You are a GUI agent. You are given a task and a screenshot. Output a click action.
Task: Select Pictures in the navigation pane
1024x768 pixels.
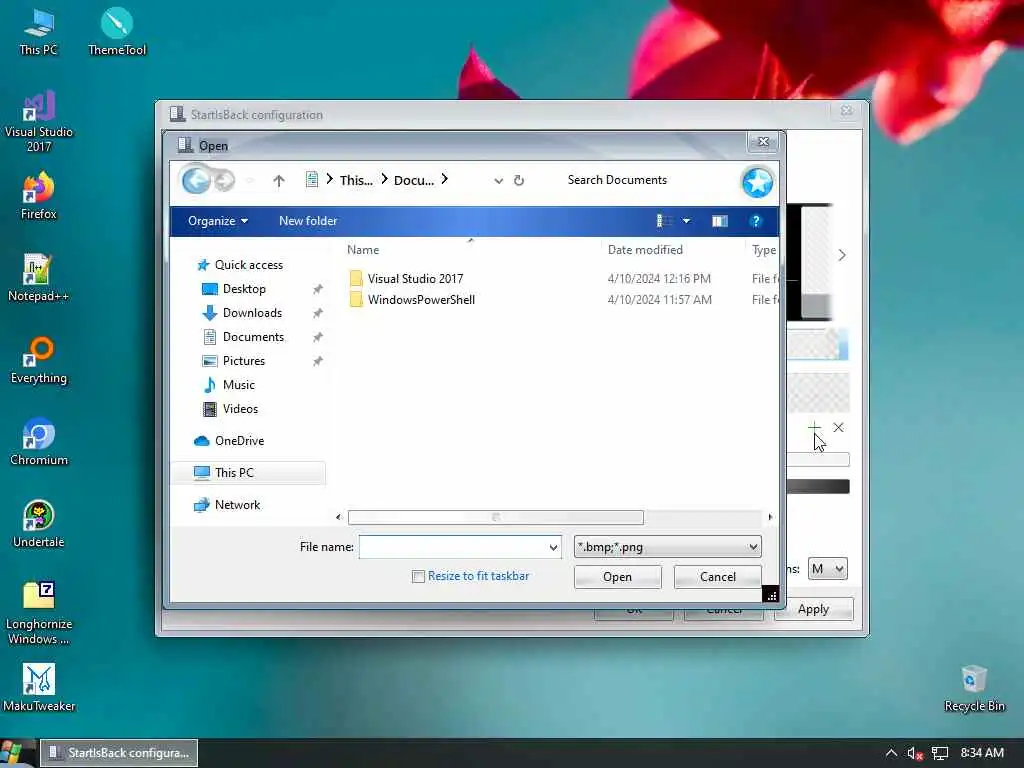click(x=233, y=361)
